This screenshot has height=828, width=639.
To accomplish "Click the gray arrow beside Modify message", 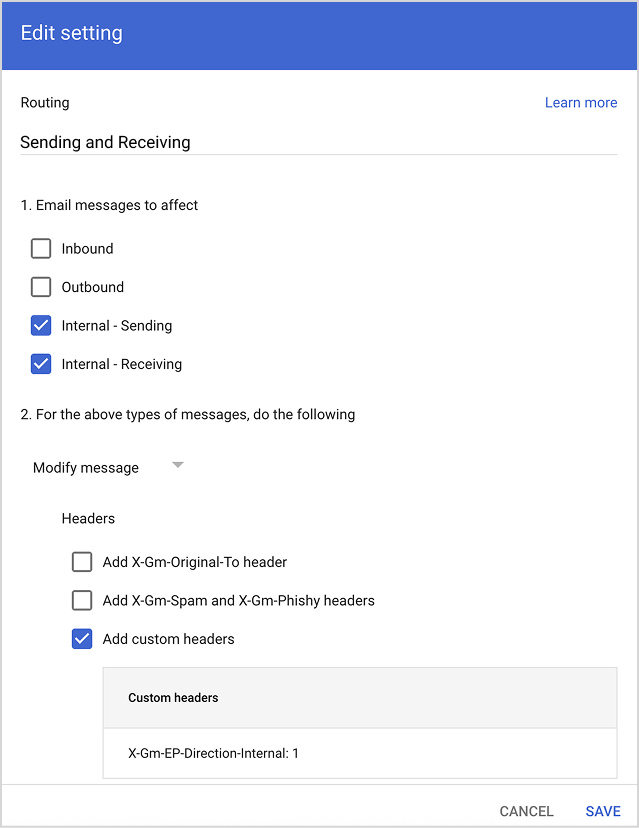I will (177, 465).
